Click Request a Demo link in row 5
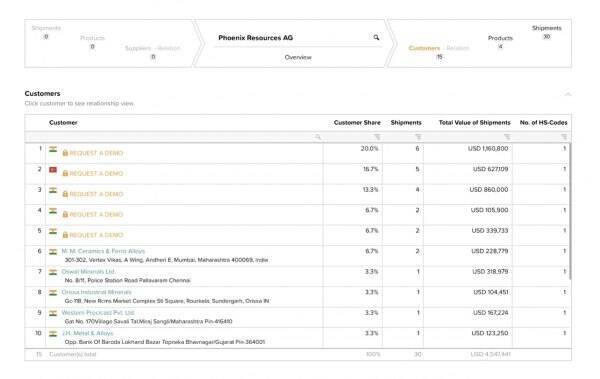 tap(96, 235)
